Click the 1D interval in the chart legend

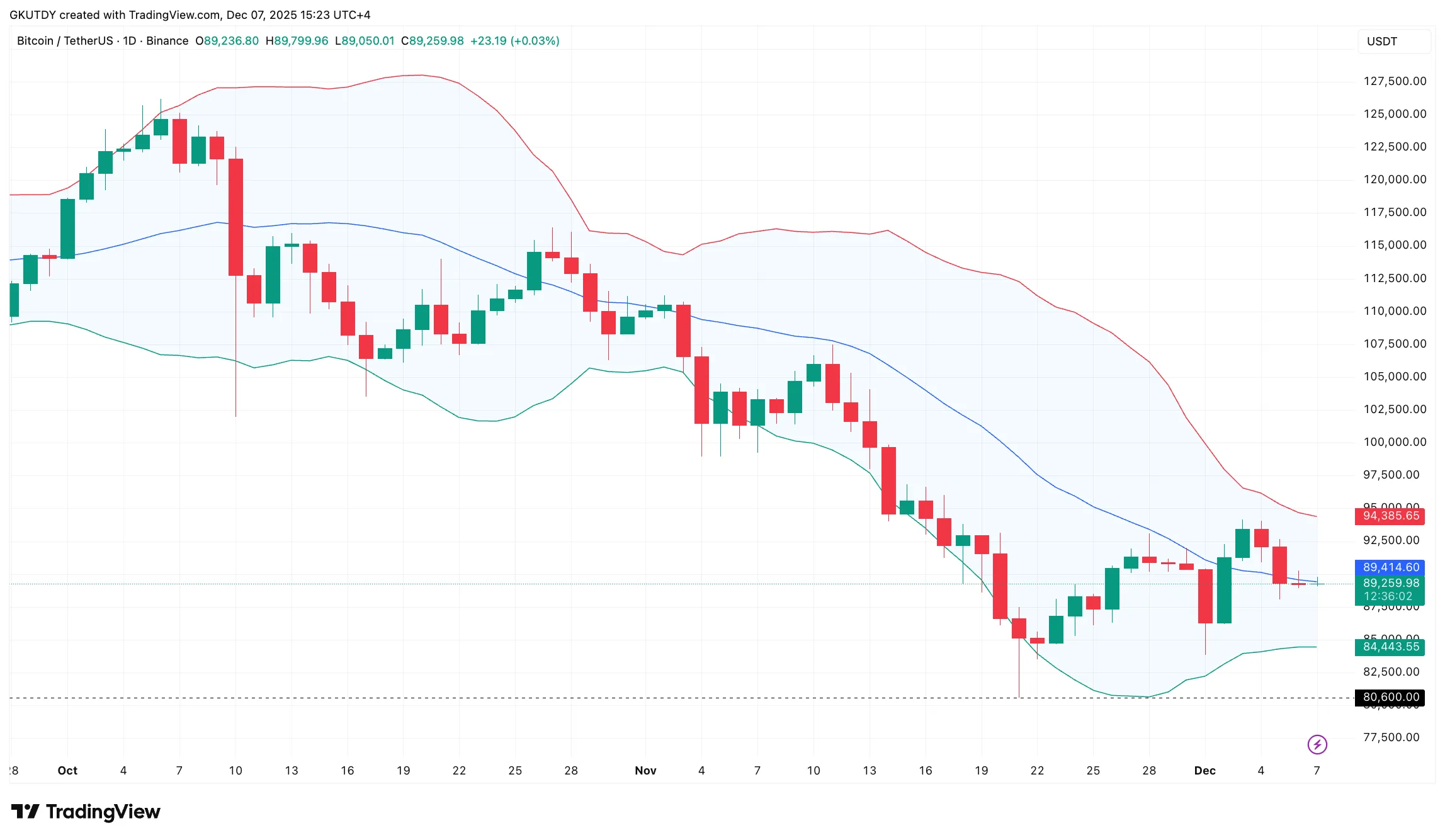point(130,41)
